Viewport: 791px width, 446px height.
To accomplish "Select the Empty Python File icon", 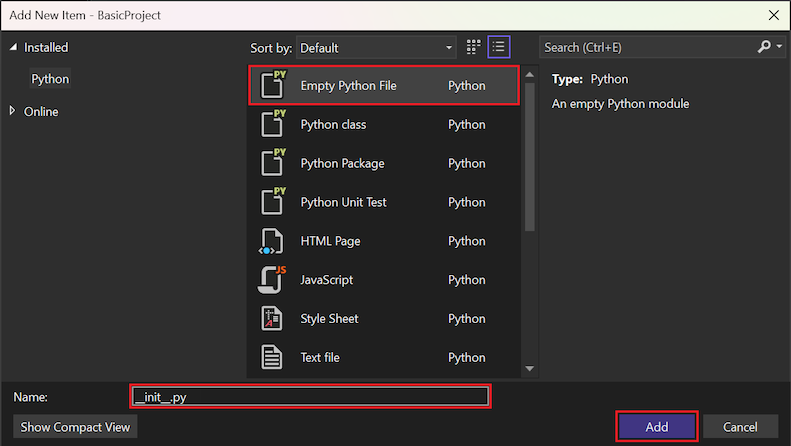I will [x=272, y=85].
